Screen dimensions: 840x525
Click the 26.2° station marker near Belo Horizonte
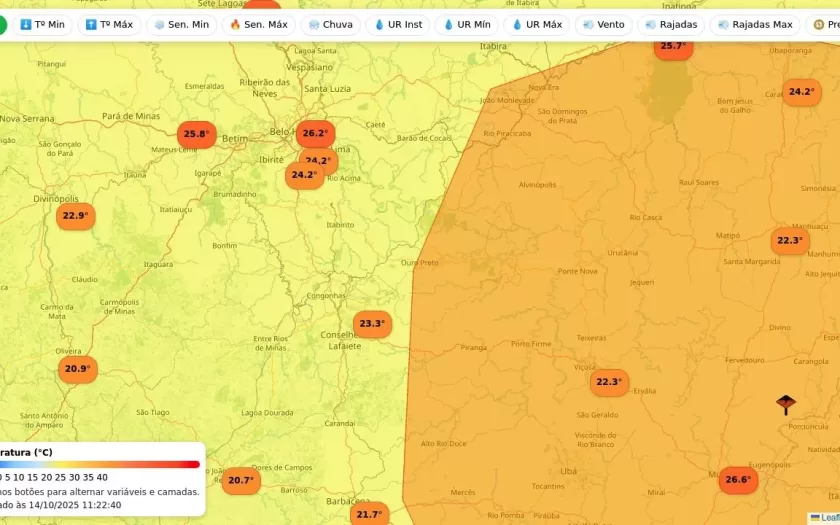(315, 133)
